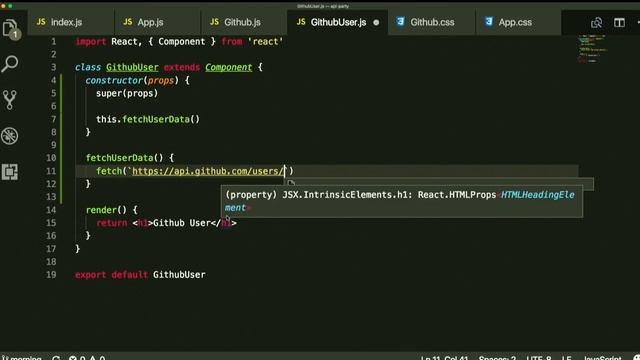Click the 'fetch' call on line 11

click(109, 171)
